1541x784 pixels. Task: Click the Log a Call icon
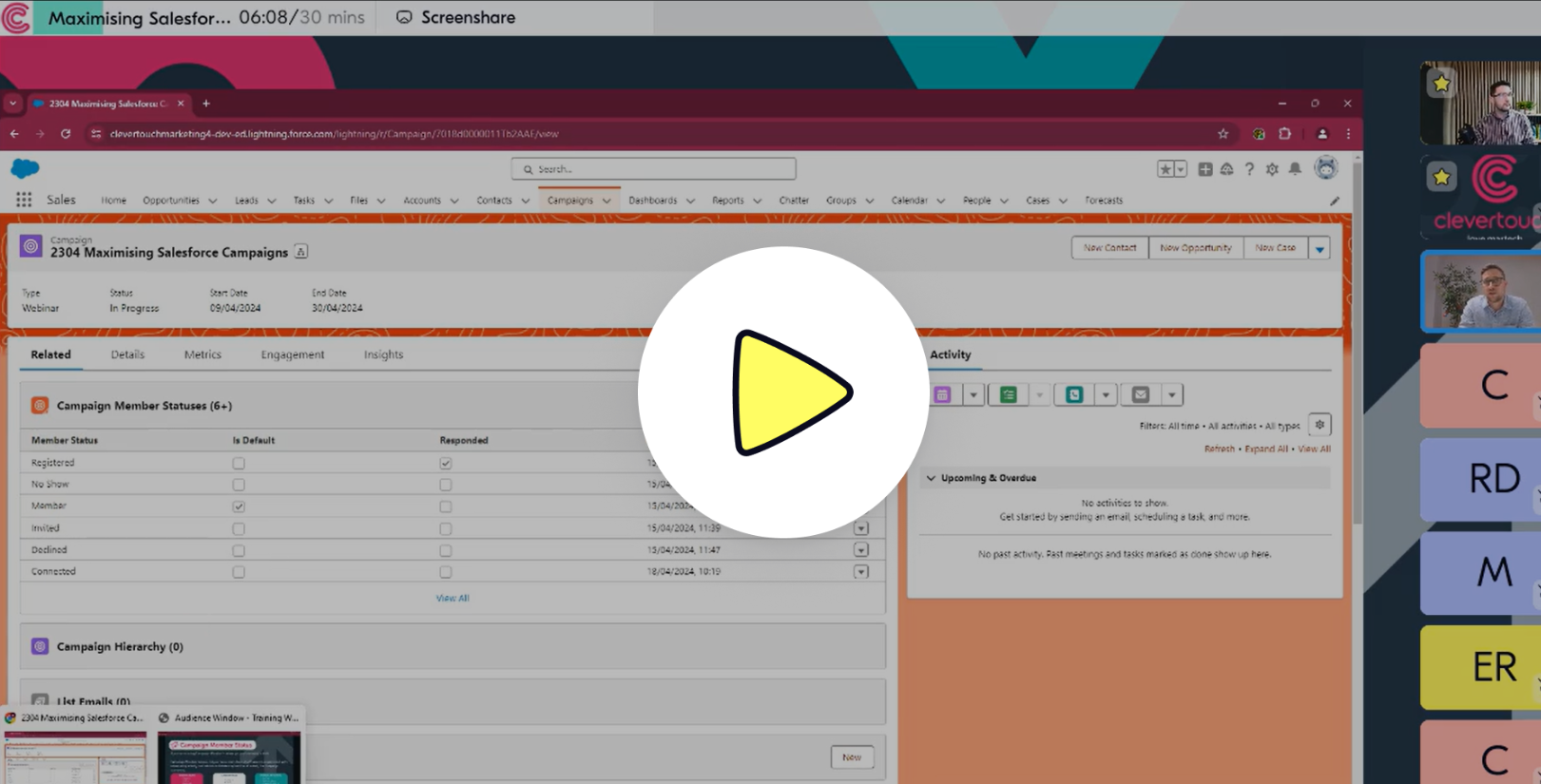(1074, 394)
